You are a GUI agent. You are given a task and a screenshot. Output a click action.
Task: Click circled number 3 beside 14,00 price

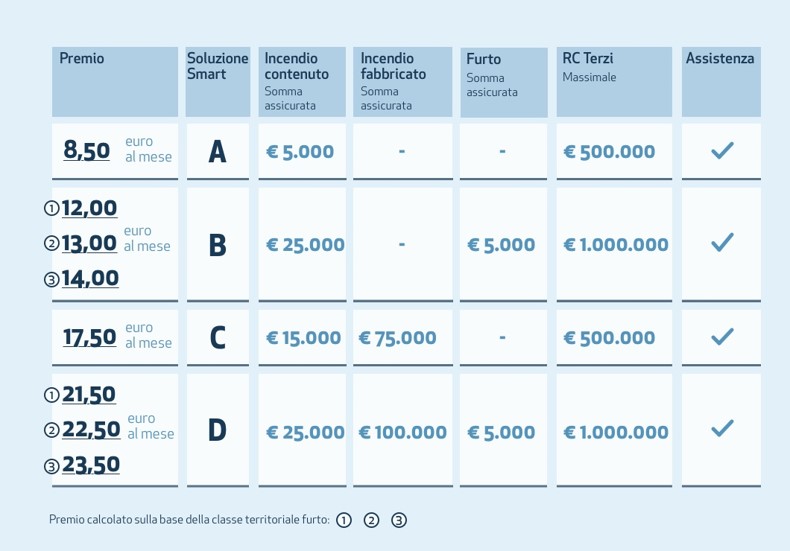coord(52,280)
